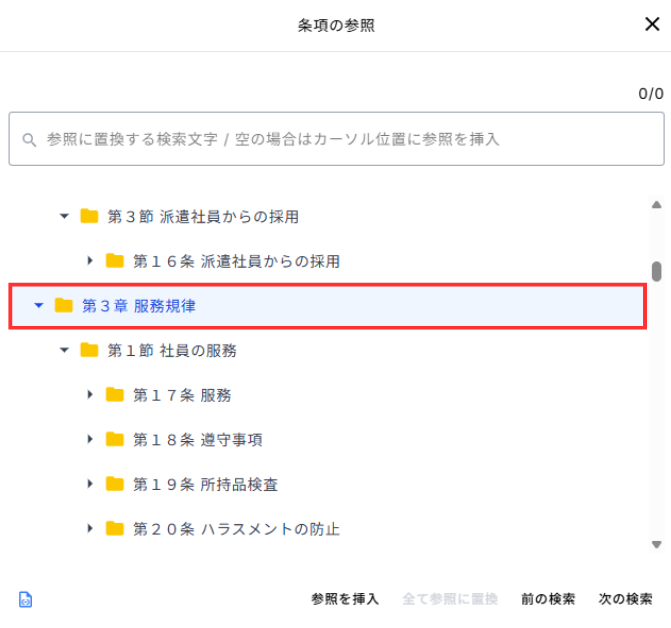Collapse the 第3章 服務規律 chapter
Viewport: 671px width, 628px height.
[x=39, y=306]
